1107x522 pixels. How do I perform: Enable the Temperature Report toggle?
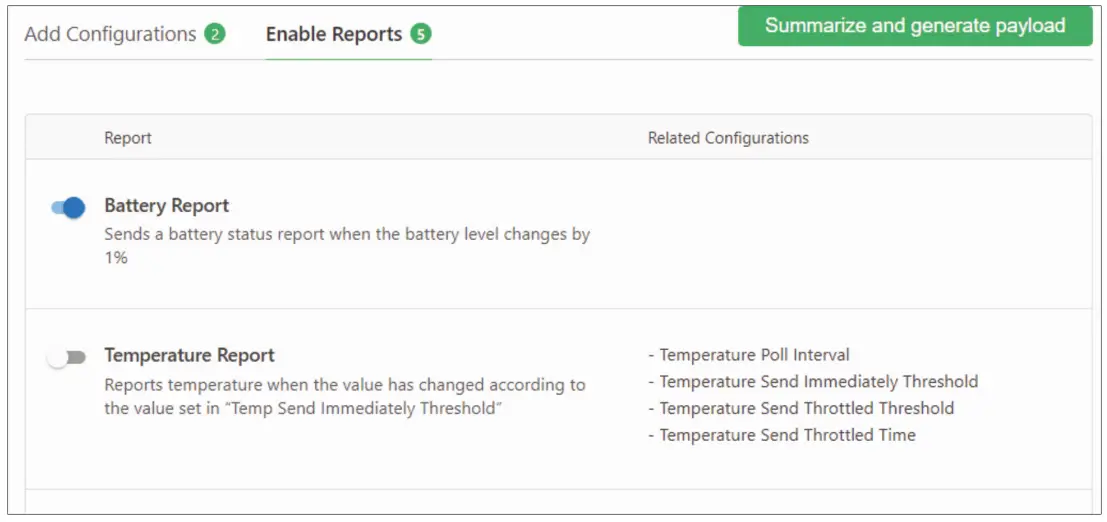68,357
